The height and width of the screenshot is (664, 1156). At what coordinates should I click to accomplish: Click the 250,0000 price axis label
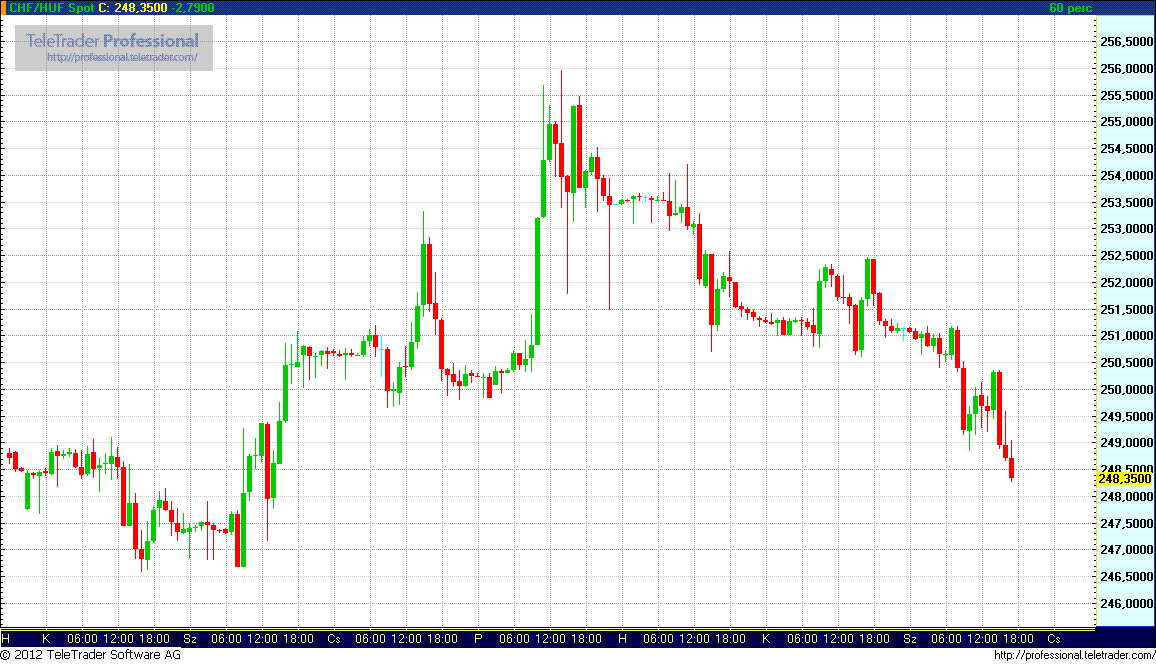pos(1125,390)
